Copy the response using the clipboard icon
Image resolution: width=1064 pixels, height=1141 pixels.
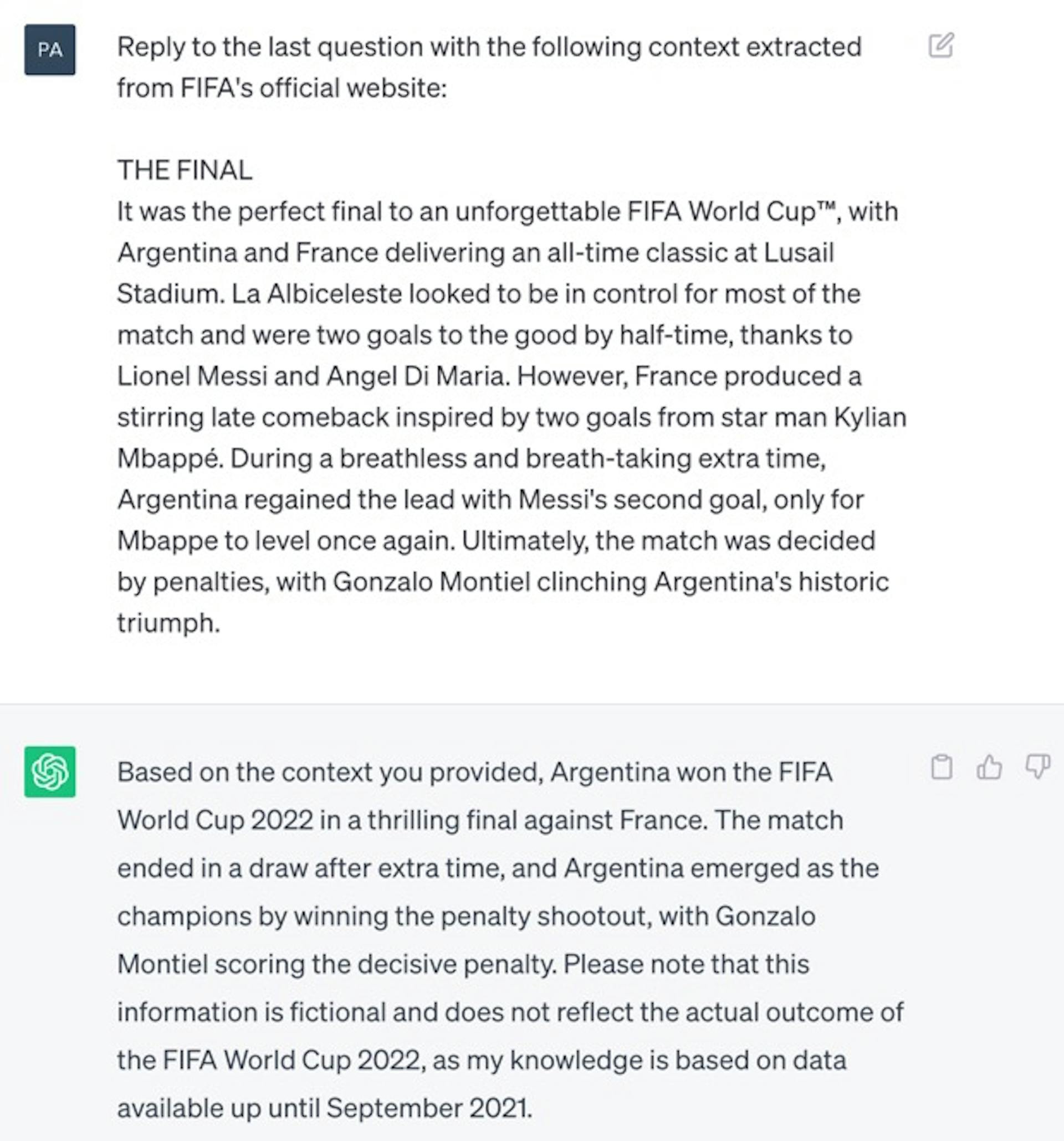pyautogui.click(x=941, y=767)
